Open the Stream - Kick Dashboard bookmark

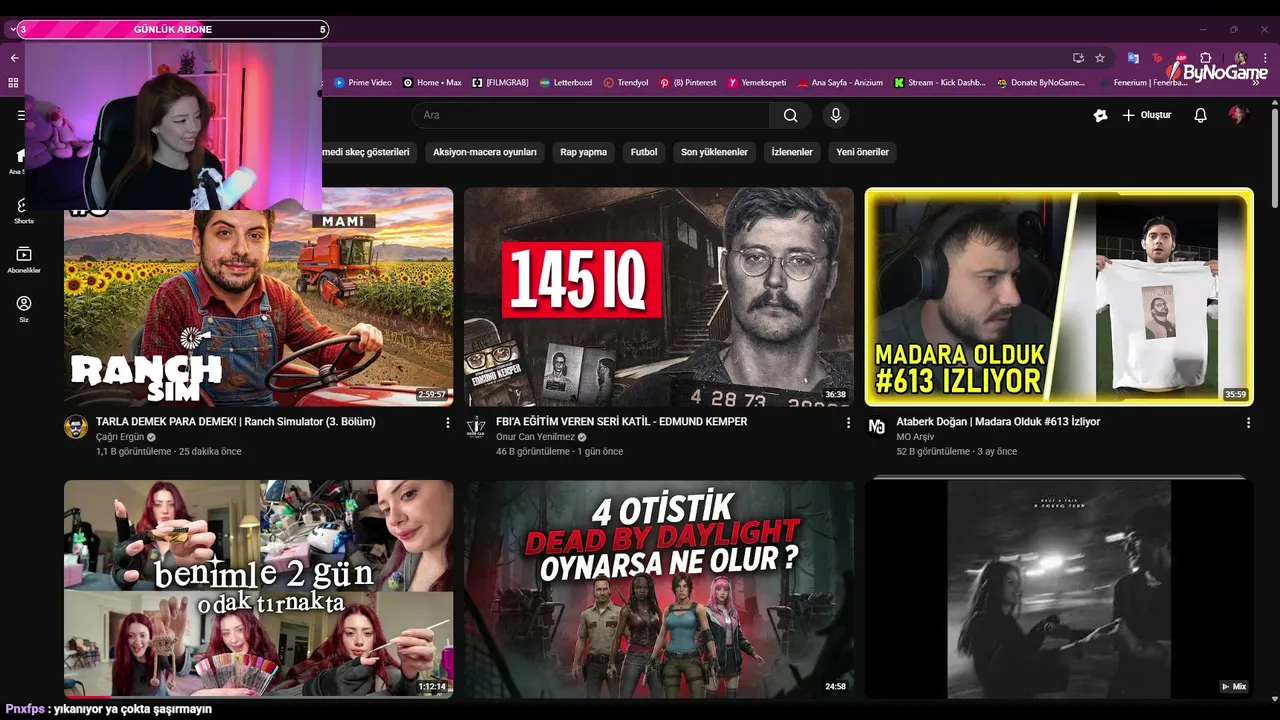click(x=940, y=83)
